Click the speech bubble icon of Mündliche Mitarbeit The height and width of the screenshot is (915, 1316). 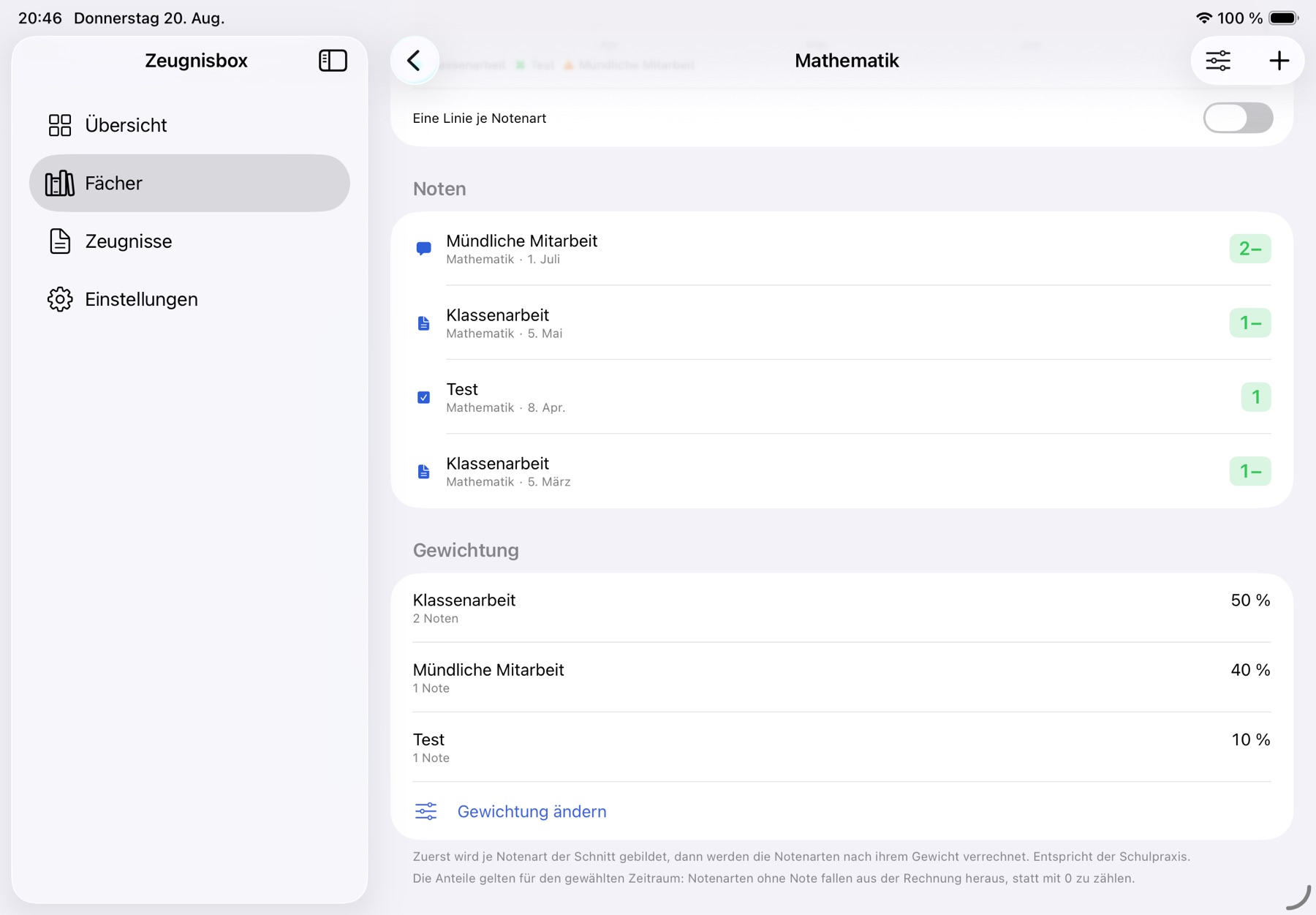pyautogui.click(x=423, y=249)
